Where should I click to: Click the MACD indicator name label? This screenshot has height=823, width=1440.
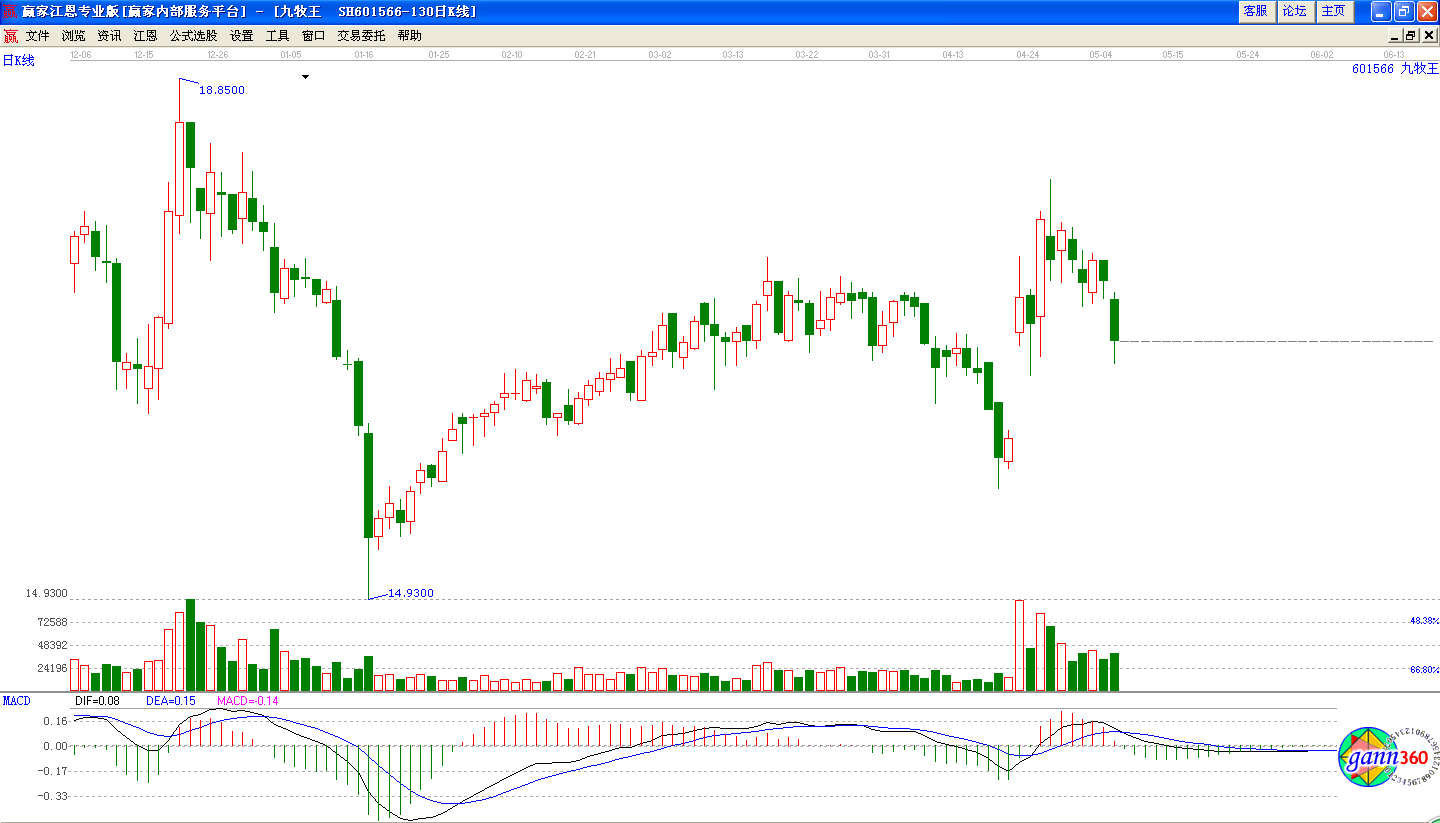pos(17,701)
